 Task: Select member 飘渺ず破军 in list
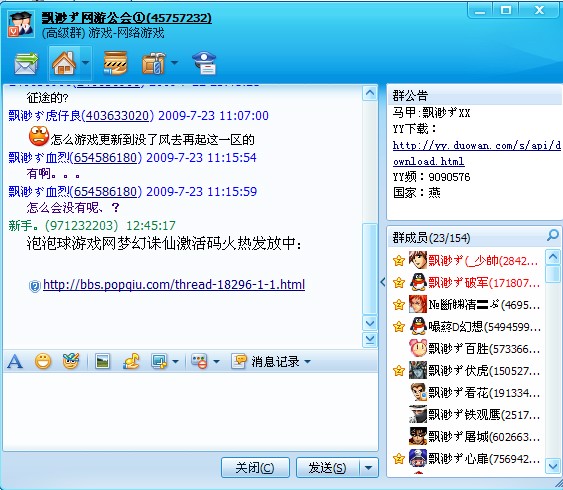click(x=466, y=283)
